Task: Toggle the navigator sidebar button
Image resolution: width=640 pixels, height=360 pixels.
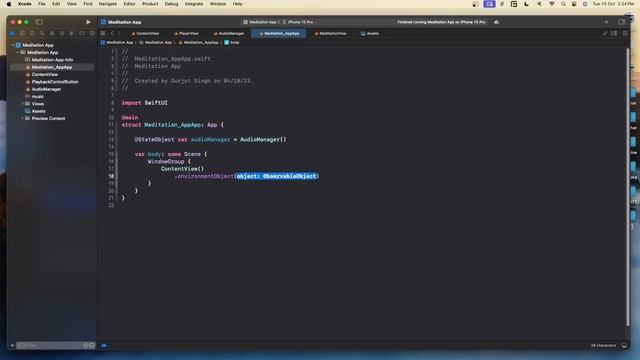Action: click(39, 22)
